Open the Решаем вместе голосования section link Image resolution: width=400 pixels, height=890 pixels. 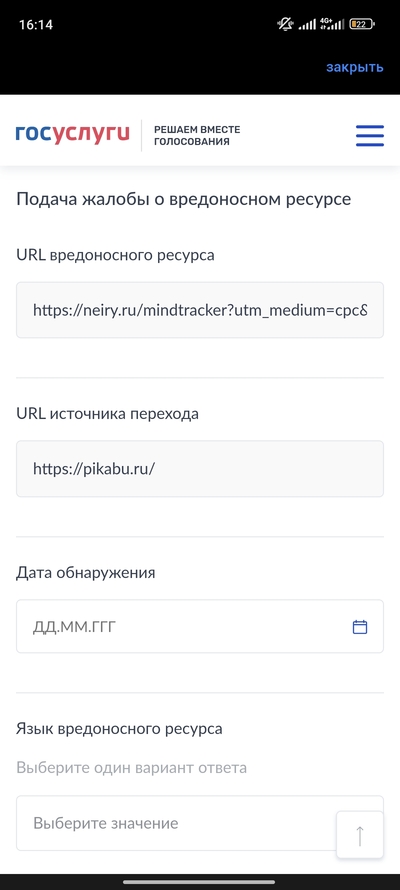197,136
